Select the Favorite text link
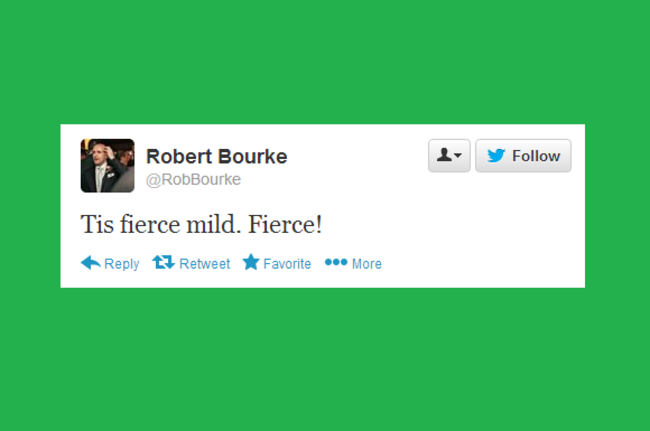The width and height of the screenshot is (650, 431). [x=287, y=264]
